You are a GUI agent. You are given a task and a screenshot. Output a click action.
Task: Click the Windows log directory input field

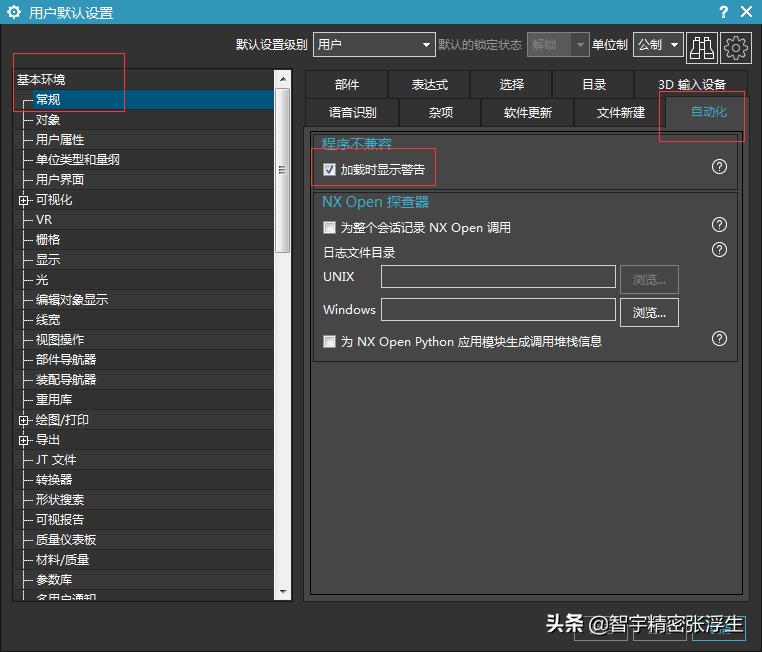[x=498, y=309]
